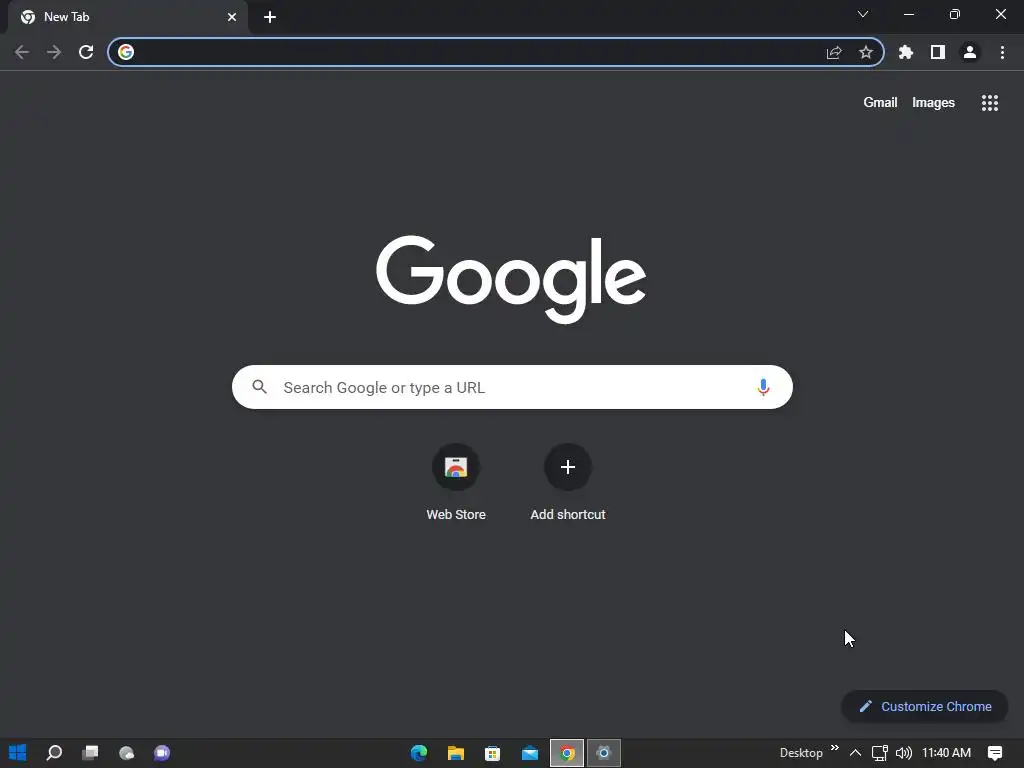Open the Web Store shortcut

coord(456,483)
